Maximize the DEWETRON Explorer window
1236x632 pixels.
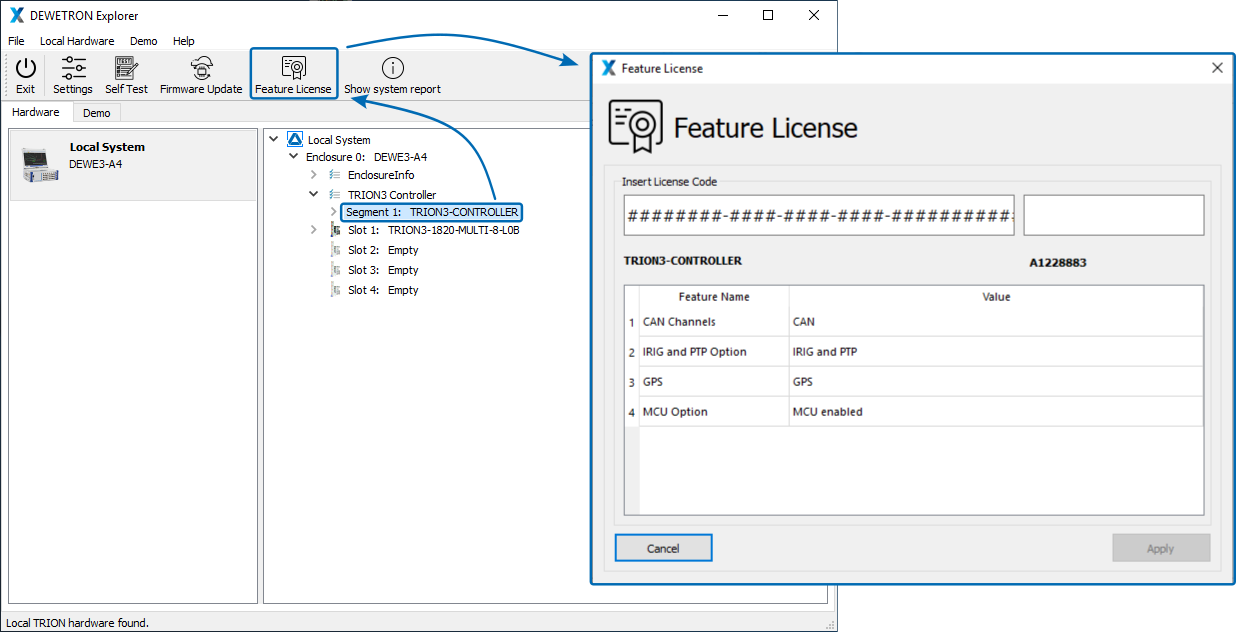pos(768,15)
